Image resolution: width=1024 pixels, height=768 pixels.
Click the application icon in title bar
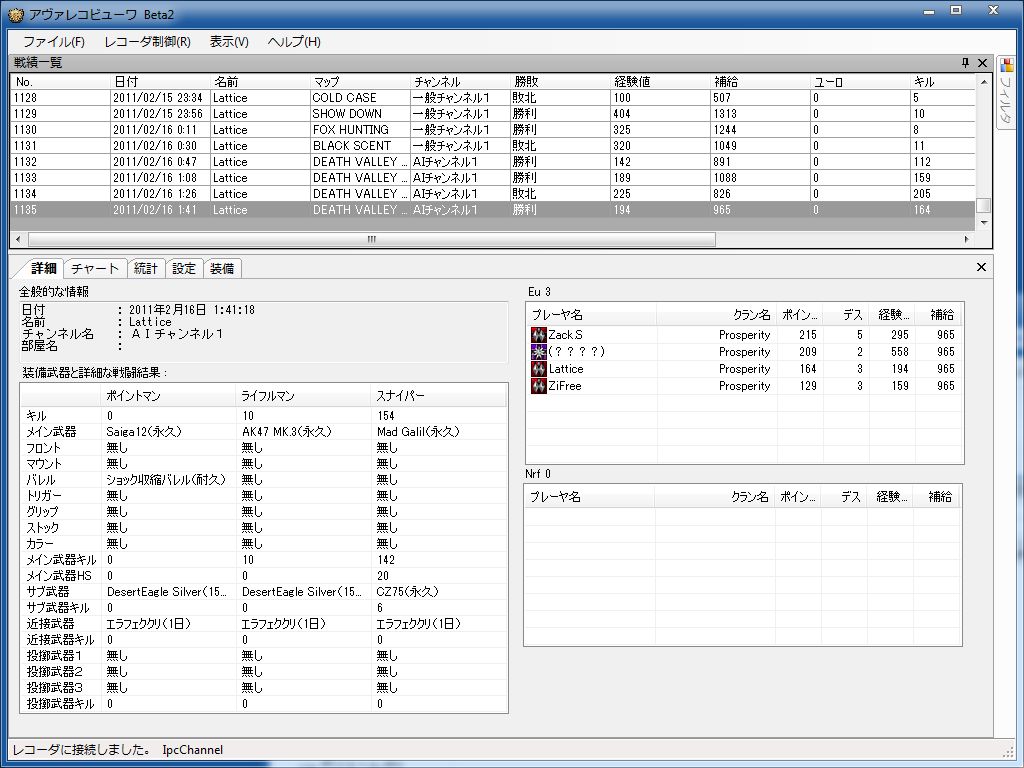[x=16, y=14]
